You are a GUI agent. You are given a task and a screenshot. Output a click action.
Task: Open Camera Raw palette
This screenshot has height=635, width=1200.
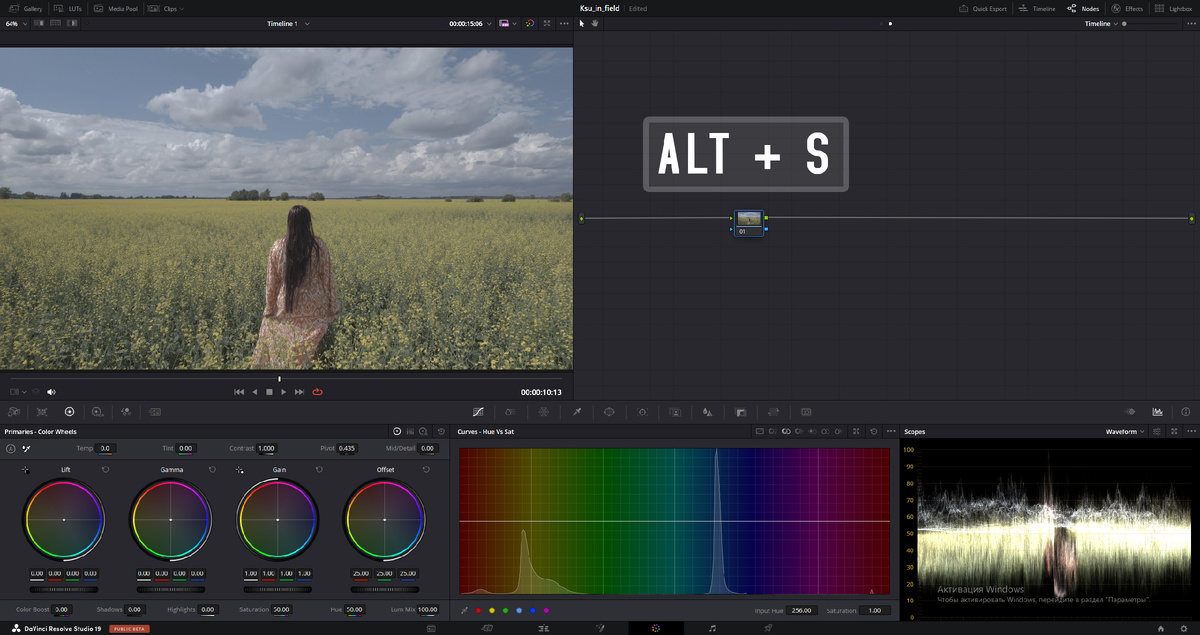[14, 411]
